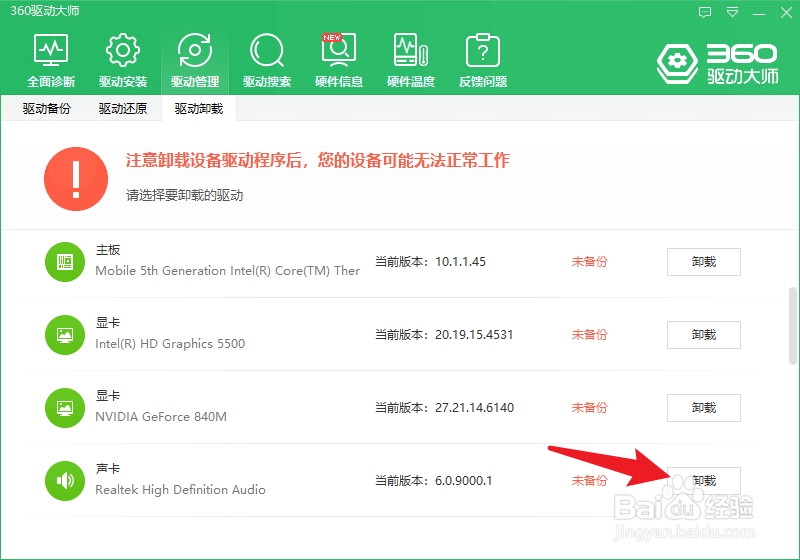Open the title bar dropdown menu arrow

point(732,12)
